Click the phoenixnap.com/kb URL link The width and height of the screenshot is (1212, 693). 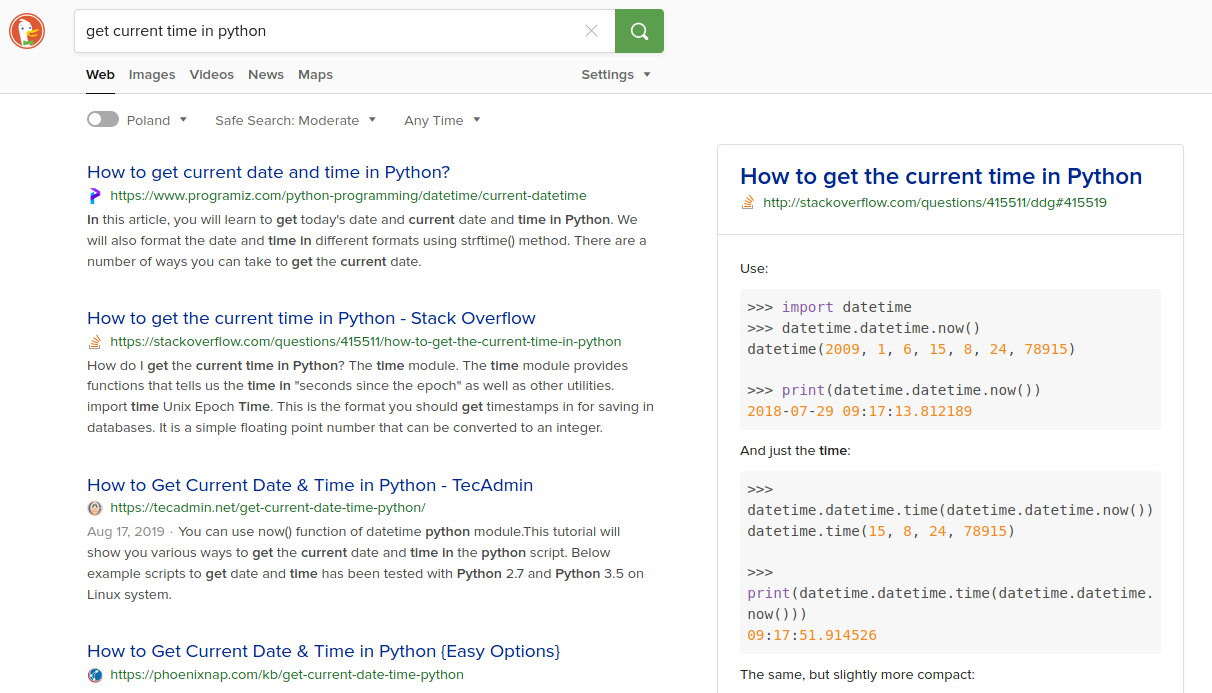(287, 675)
